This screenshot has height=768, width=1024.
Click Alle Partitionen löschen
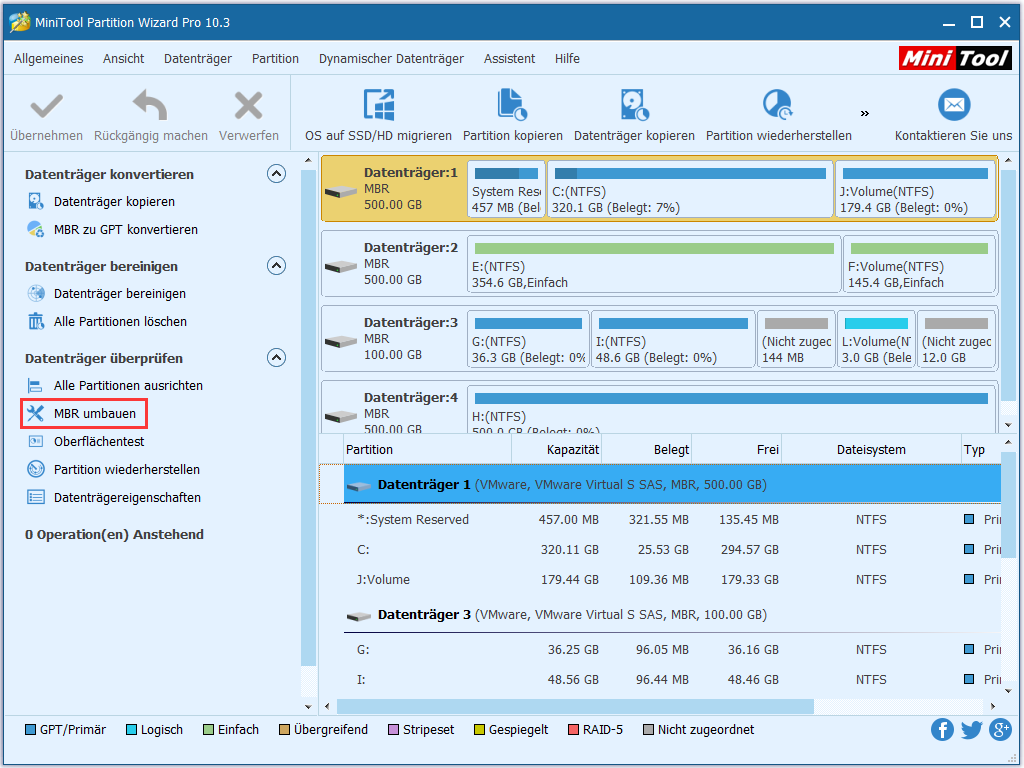pos(120,322)
